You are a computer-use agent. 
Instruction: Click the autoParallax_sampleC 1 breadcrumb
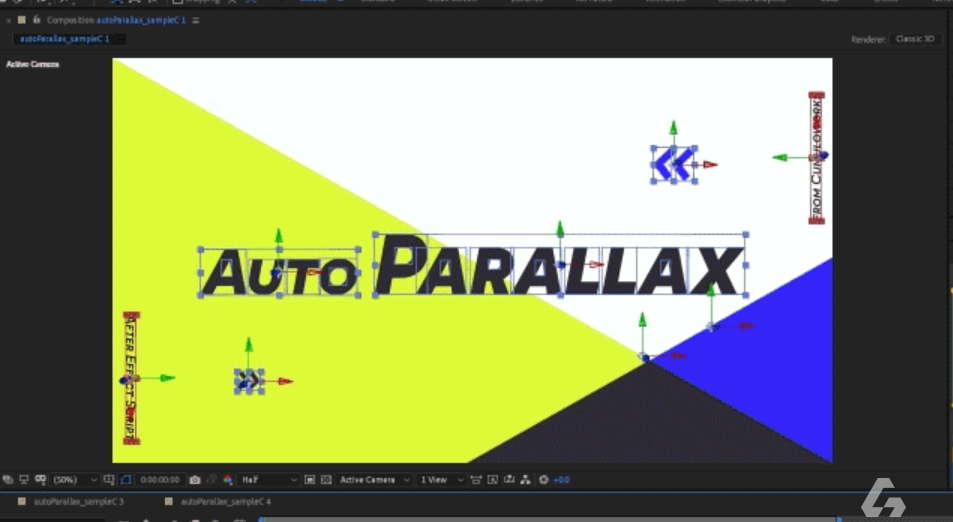tap(64, 39)
